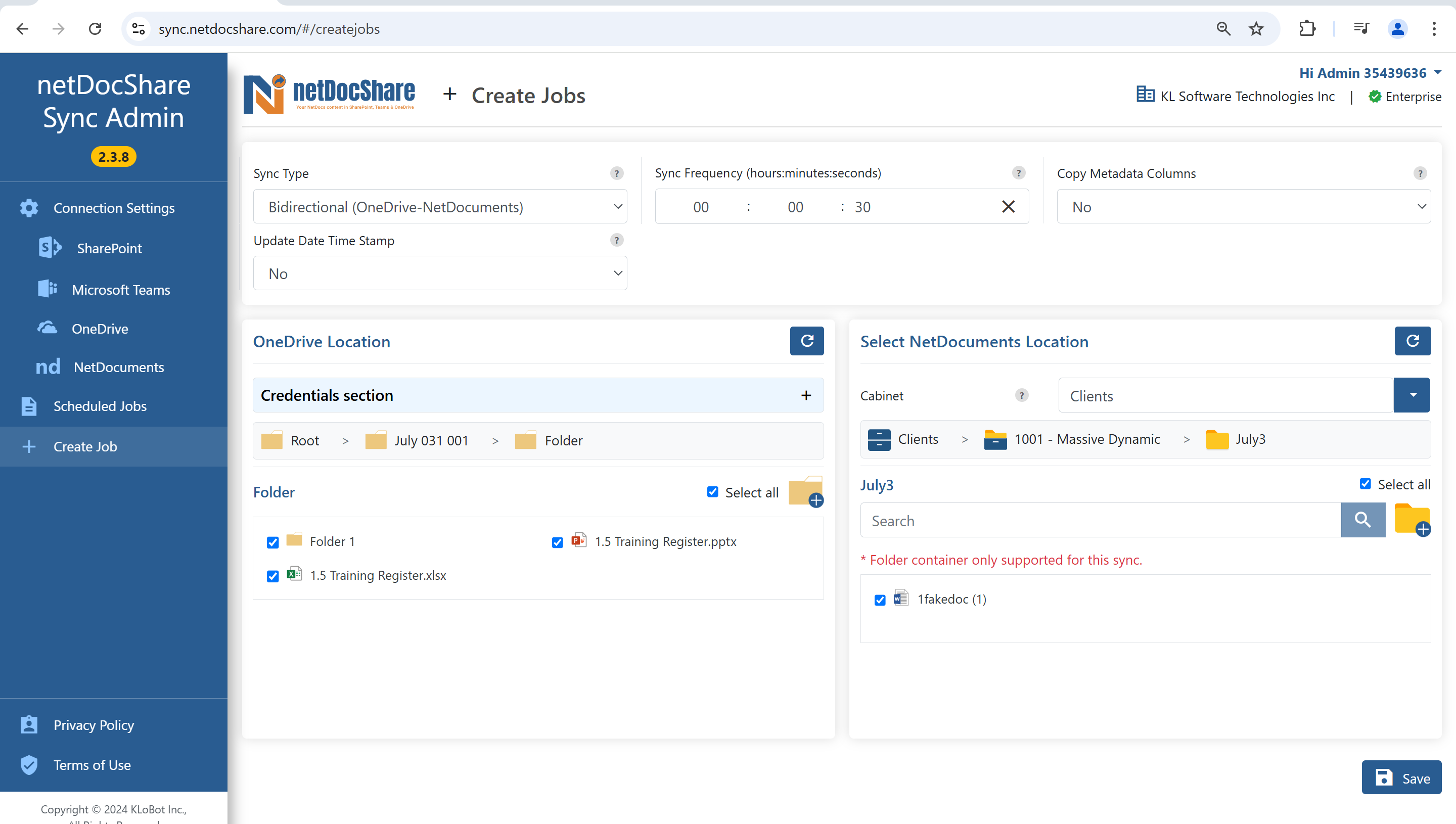Uncheck the 1.5 Training Register.xlsx checkbox
Viewport: 1456px width, 824px height.
[273, 576]
